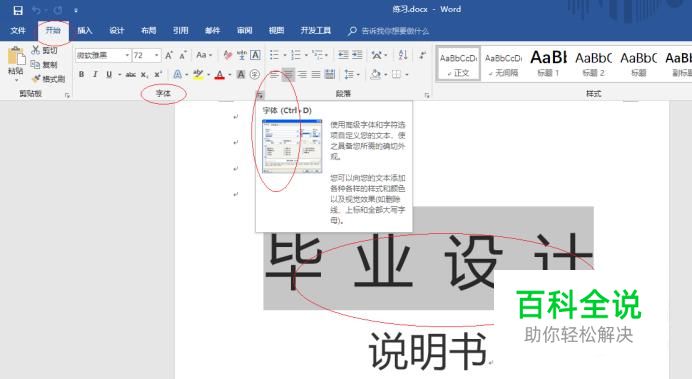
Task: Toggle superscript x² formatting
Action: pyautogui.click(x=158, y=75)
